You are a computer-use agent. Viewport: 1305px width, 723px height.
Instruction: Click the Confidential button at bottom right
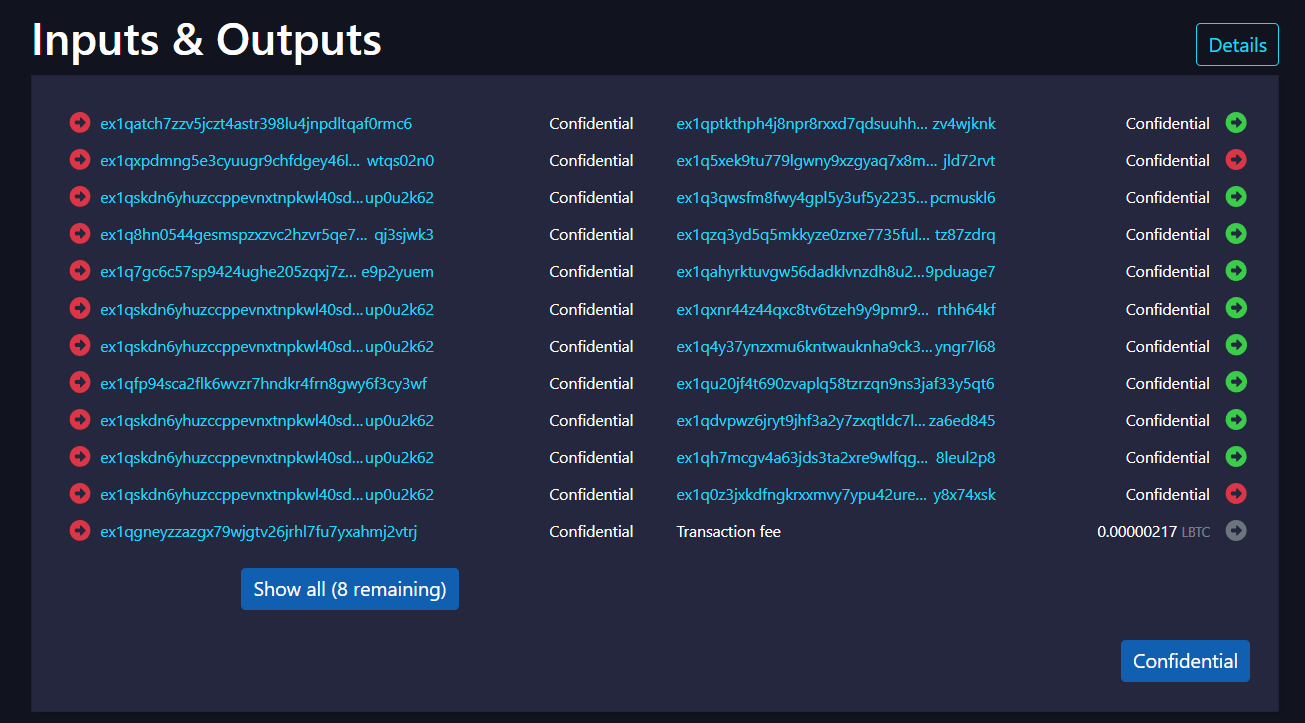tap(1185, 660)
